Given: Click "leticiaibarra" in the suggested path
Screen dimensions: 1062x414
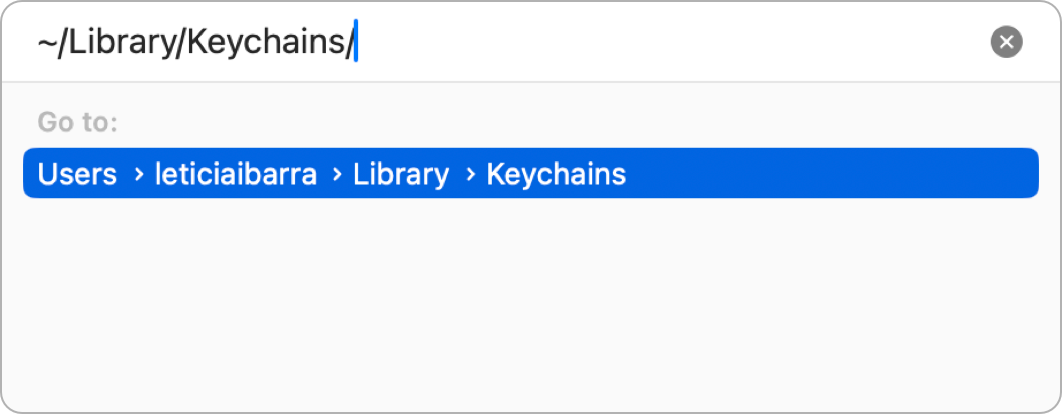Looking at the screenshot, I should click(236, 174).
